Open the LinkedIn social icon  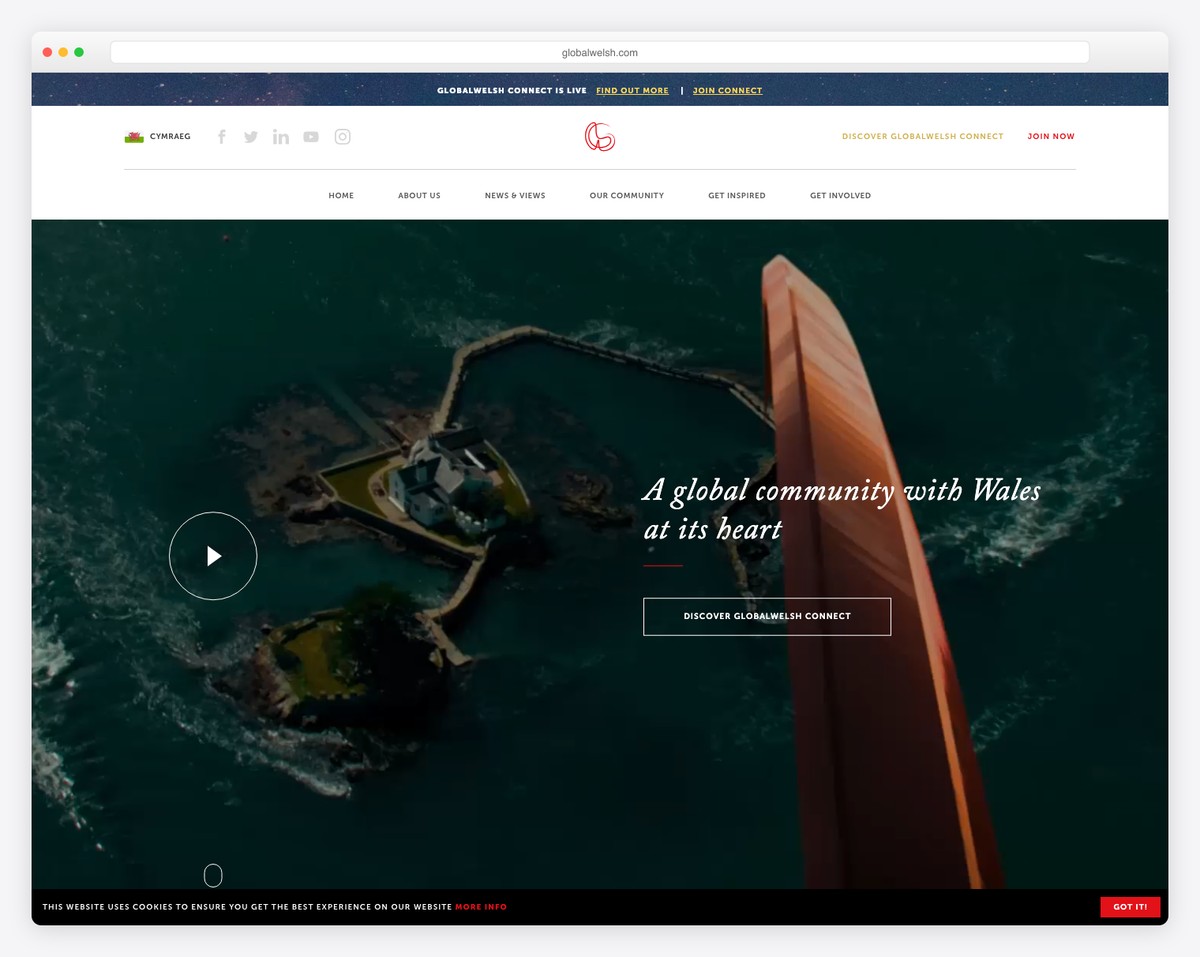pyautogui.click(x=281, y=137)
